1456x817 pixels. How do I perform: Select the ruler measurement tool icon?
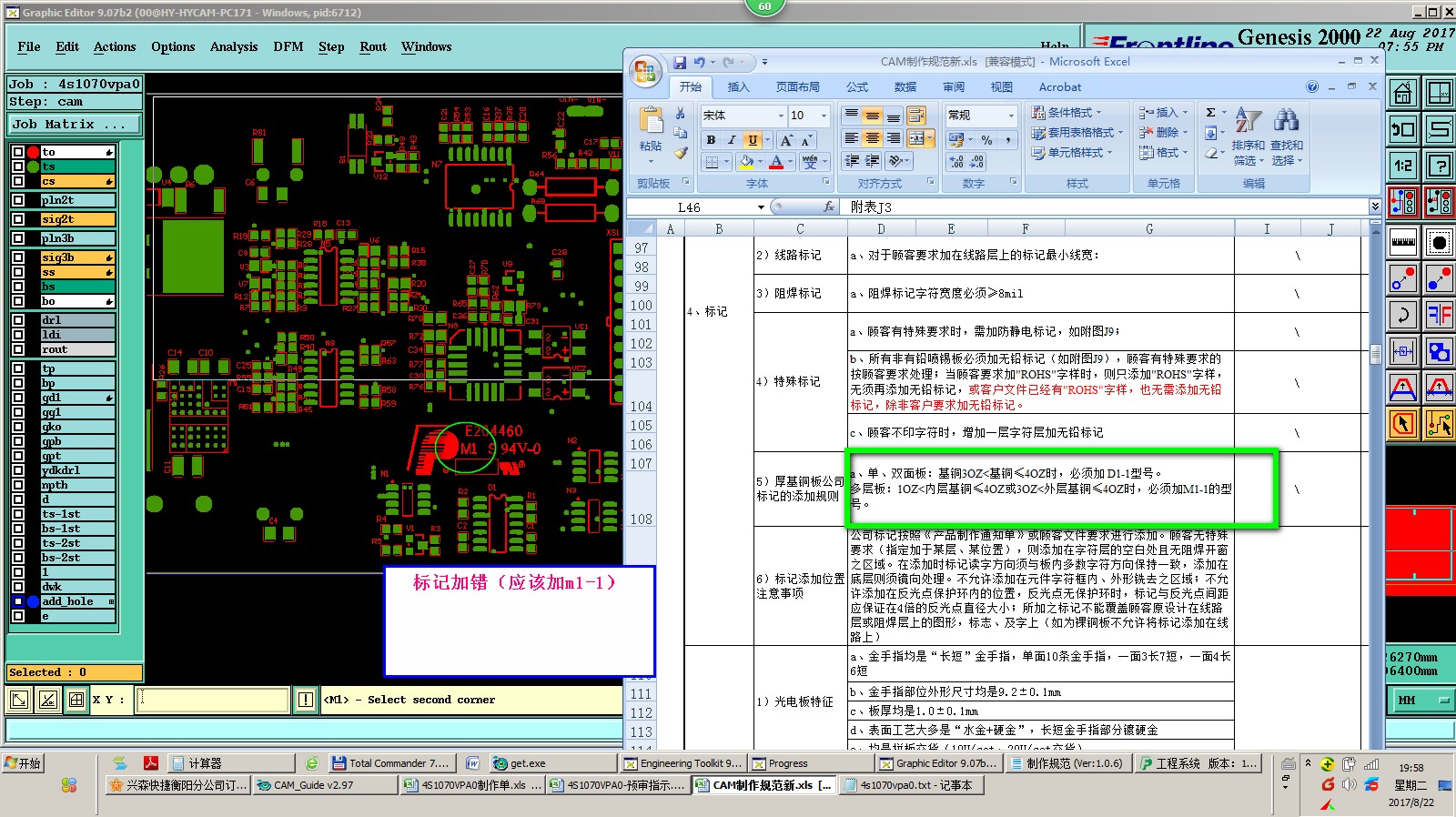click(1402, 242)
